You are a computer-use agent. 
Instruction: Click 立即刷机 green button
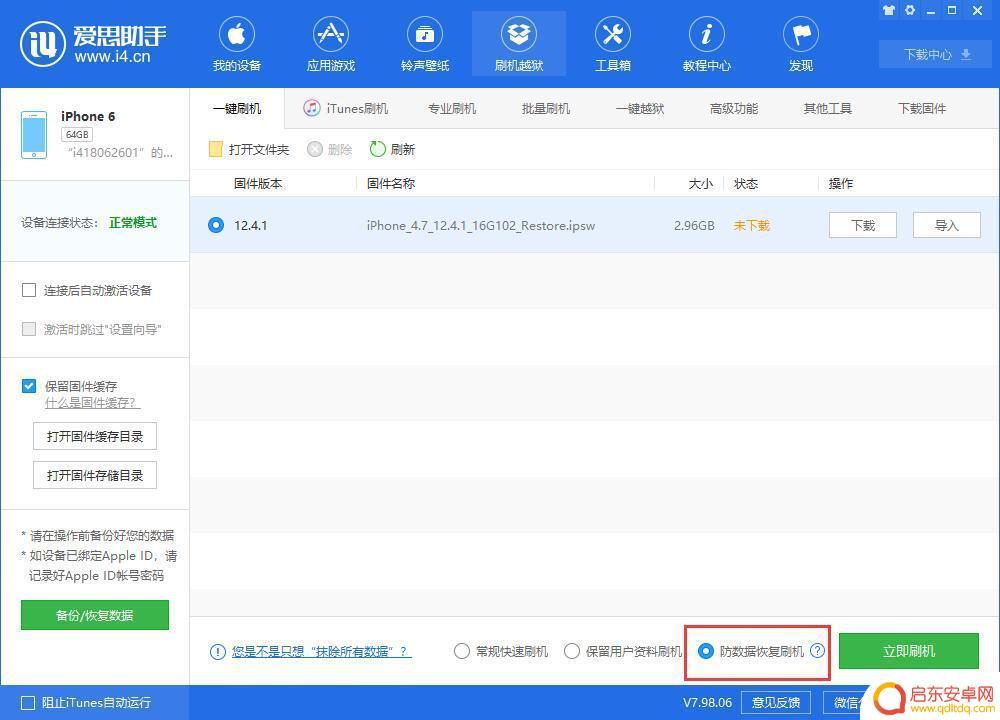(x=909, y=651)
